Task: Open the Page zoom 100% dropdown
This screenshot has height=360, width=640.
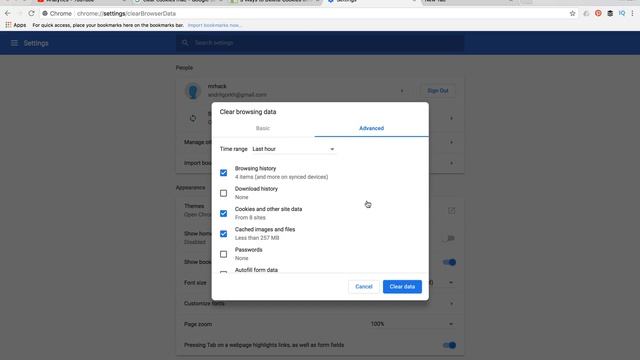Action: point(412,324)
